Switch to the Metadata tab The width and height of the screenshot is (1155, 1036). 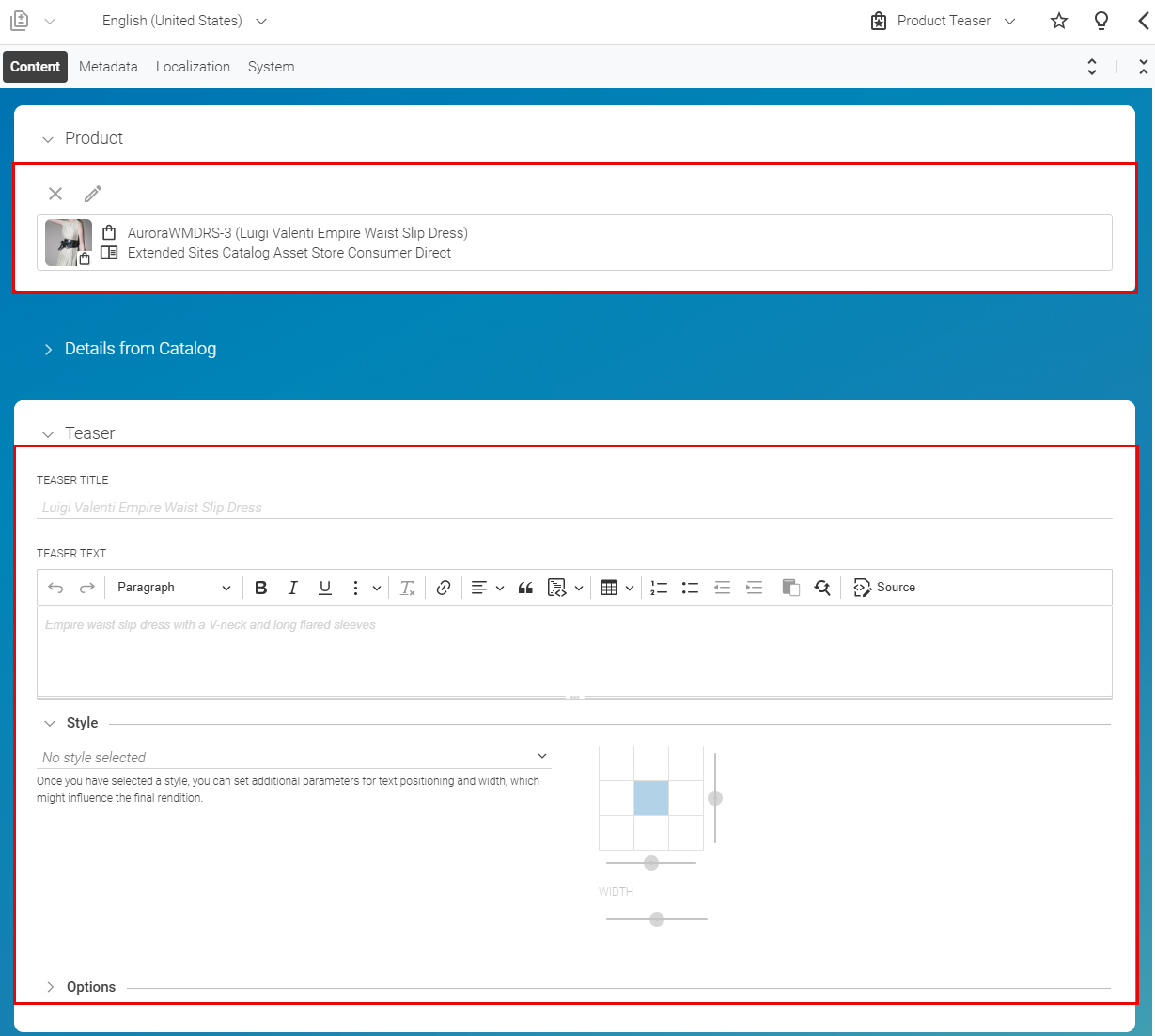108,67
